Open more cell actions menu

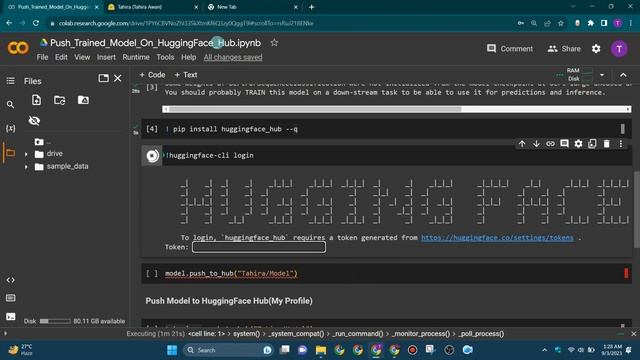tap(620, 144)
